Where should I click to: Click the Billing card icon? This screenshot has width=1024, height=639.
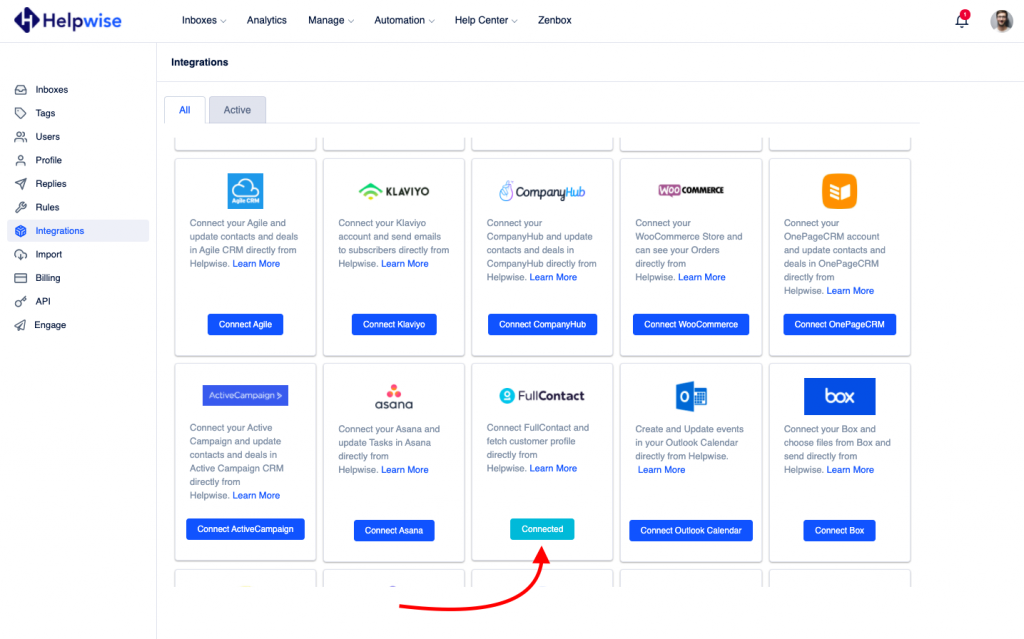21,278
